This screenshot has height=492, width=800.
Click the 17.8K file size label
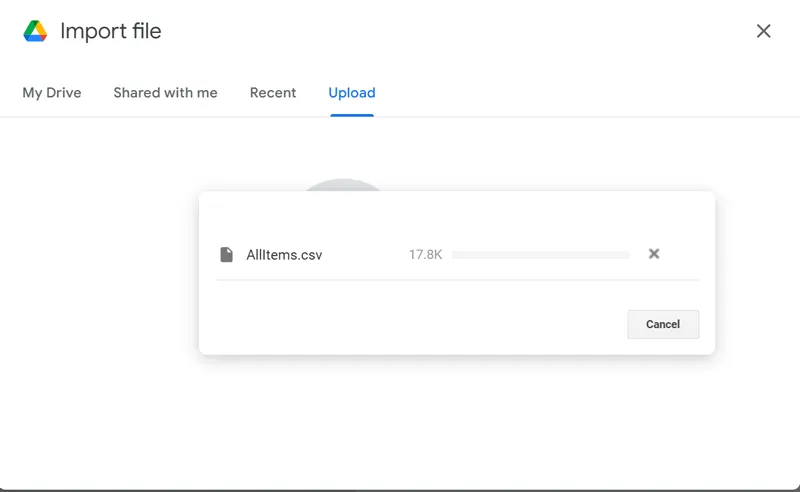[425, 255]
